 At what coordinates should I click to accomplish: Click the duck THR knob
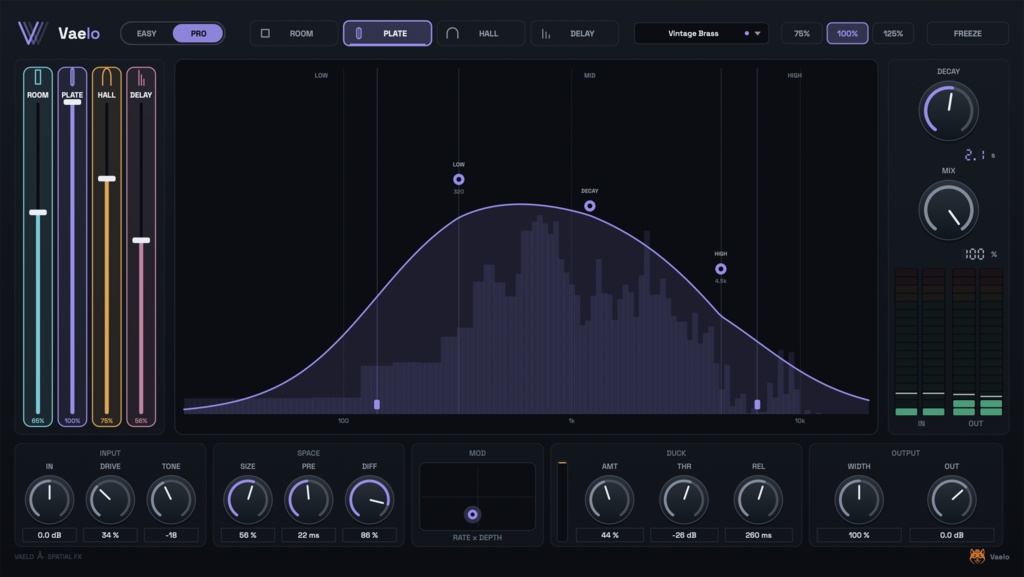point(684,499)
